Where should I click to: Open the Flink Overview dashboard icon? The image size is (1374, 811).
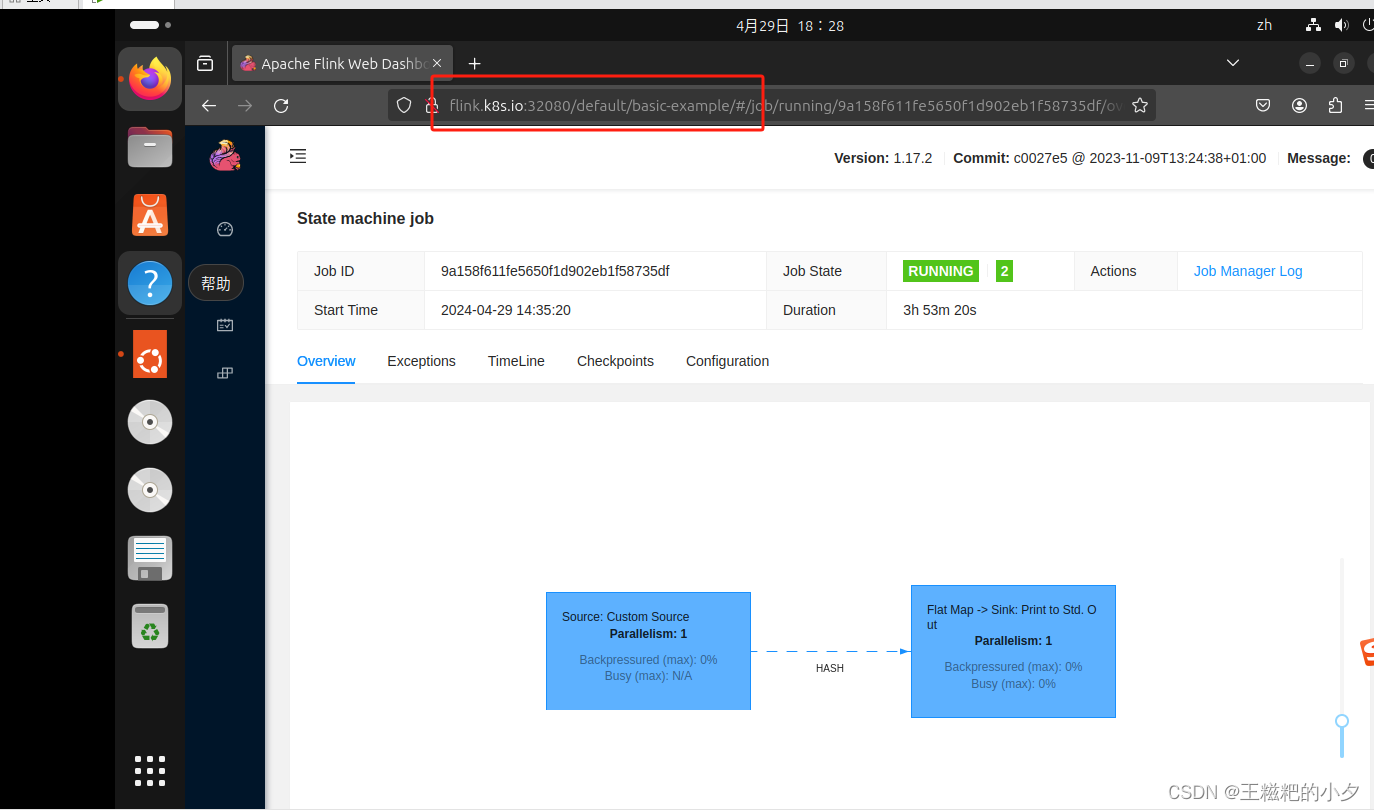point(225,229)
